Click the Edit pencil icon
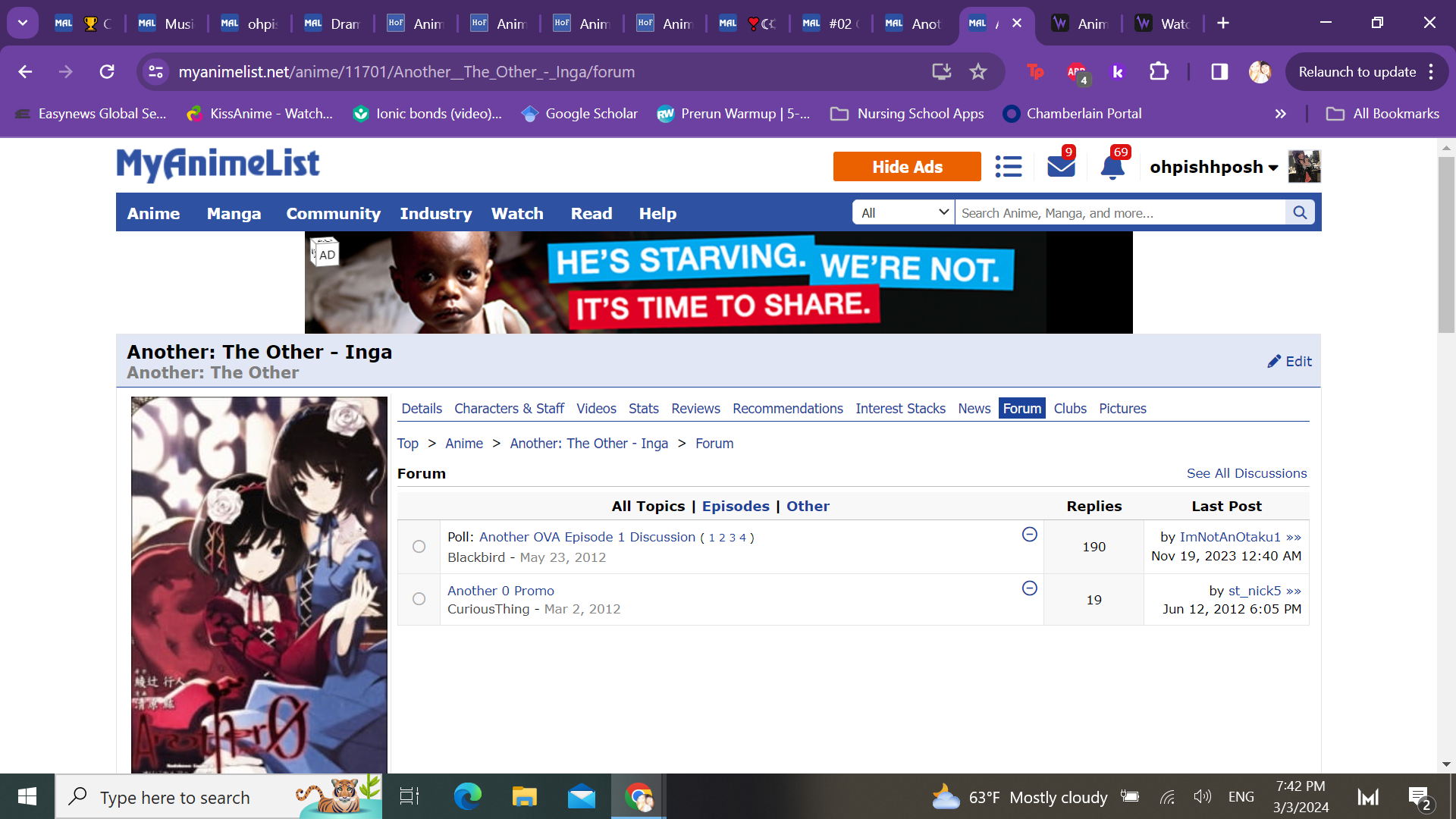 (1274, 362)
